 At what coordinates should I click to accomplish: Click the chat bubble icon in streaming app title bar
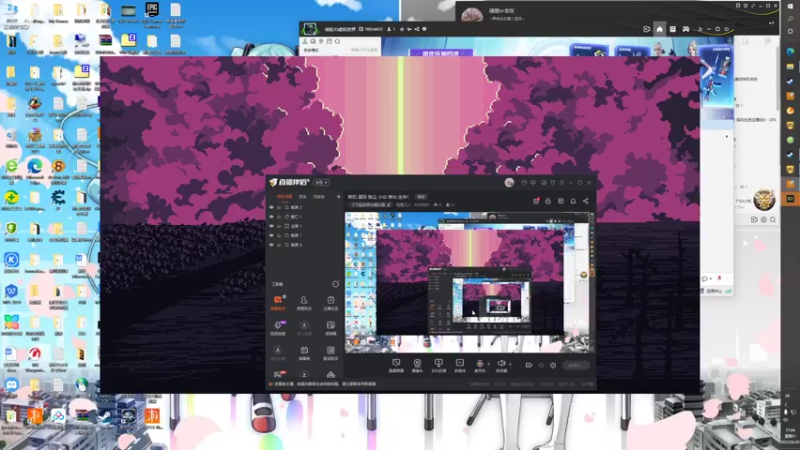coord(533,182)
